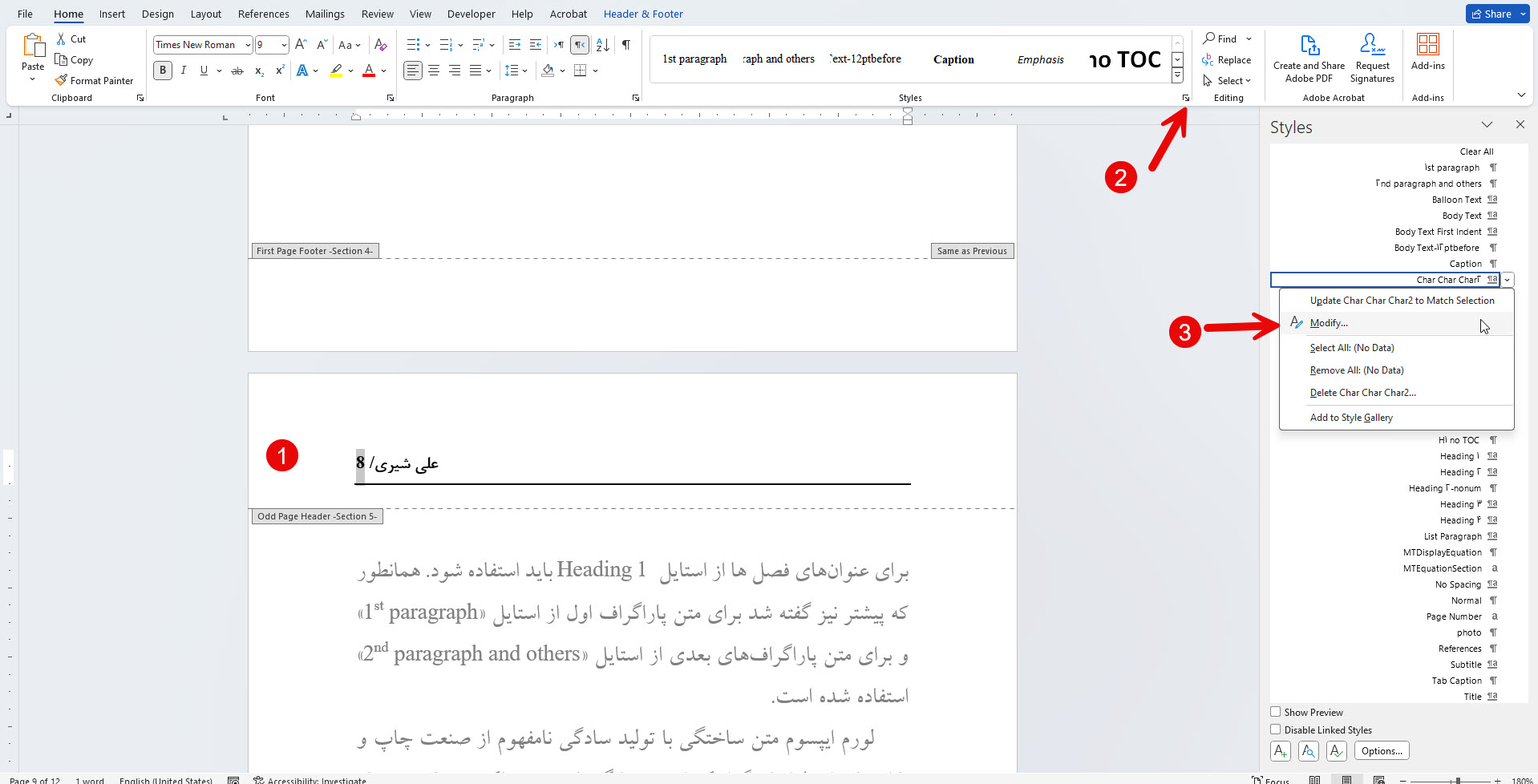
Task: Apply bullets list icon
Action: [x=413, y=45]
